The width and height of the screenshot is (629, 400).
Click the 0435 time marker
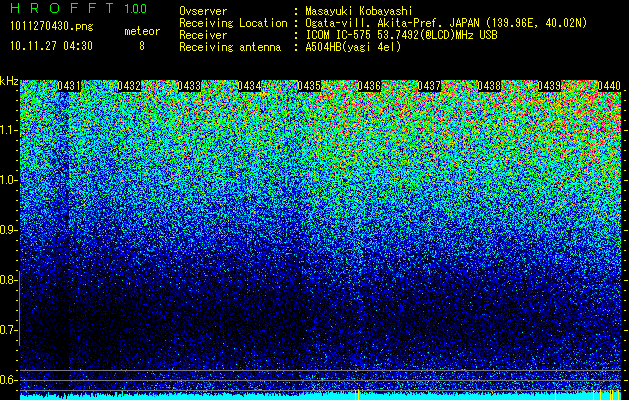coord(309,86)
